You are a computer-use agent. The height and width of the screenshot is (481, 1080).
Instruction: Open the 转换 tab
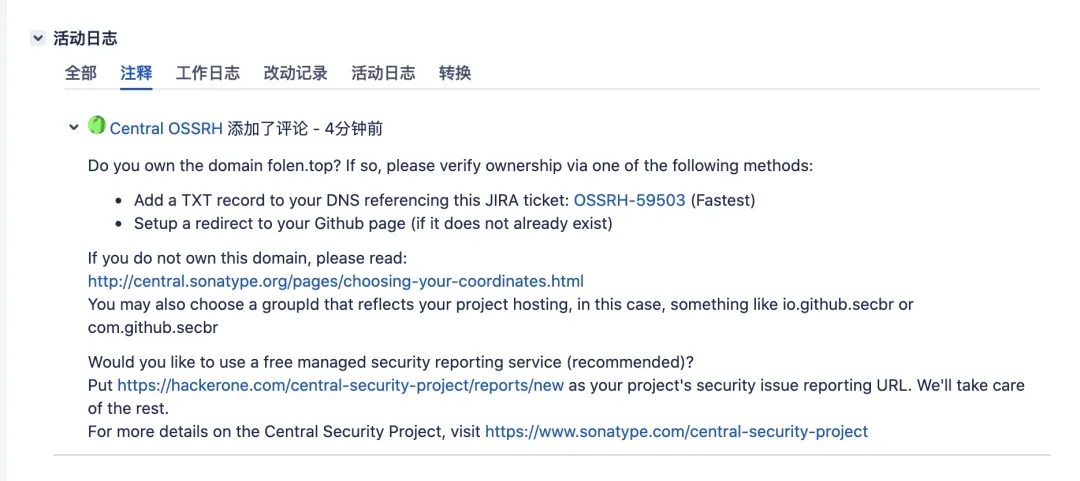(x=455, y=73)
